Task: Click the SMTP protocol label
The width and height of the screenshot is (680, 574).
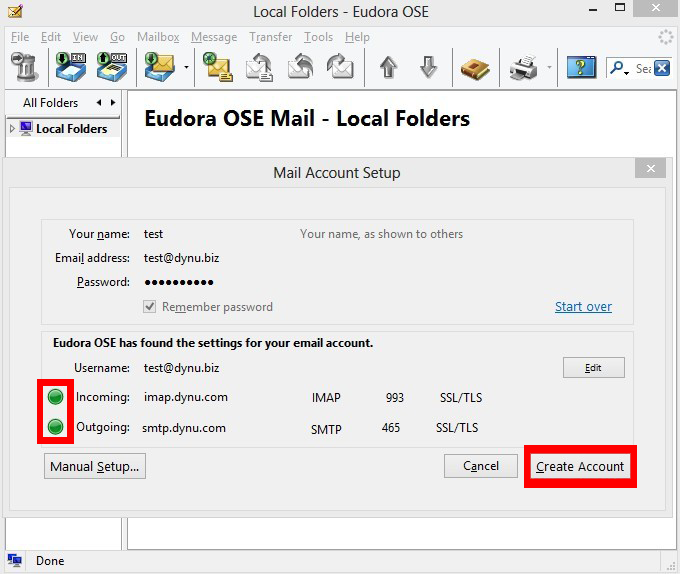Action: (326, 429)
